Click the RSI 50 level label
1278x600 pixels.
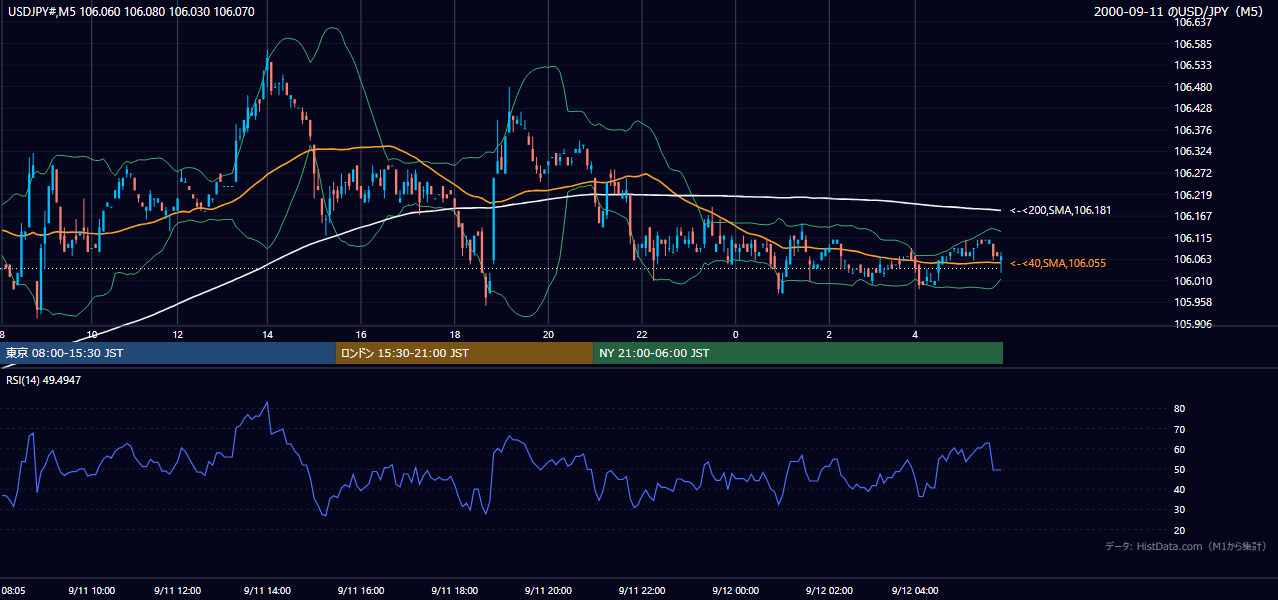pyautogui.click(x=1179, y=469)
